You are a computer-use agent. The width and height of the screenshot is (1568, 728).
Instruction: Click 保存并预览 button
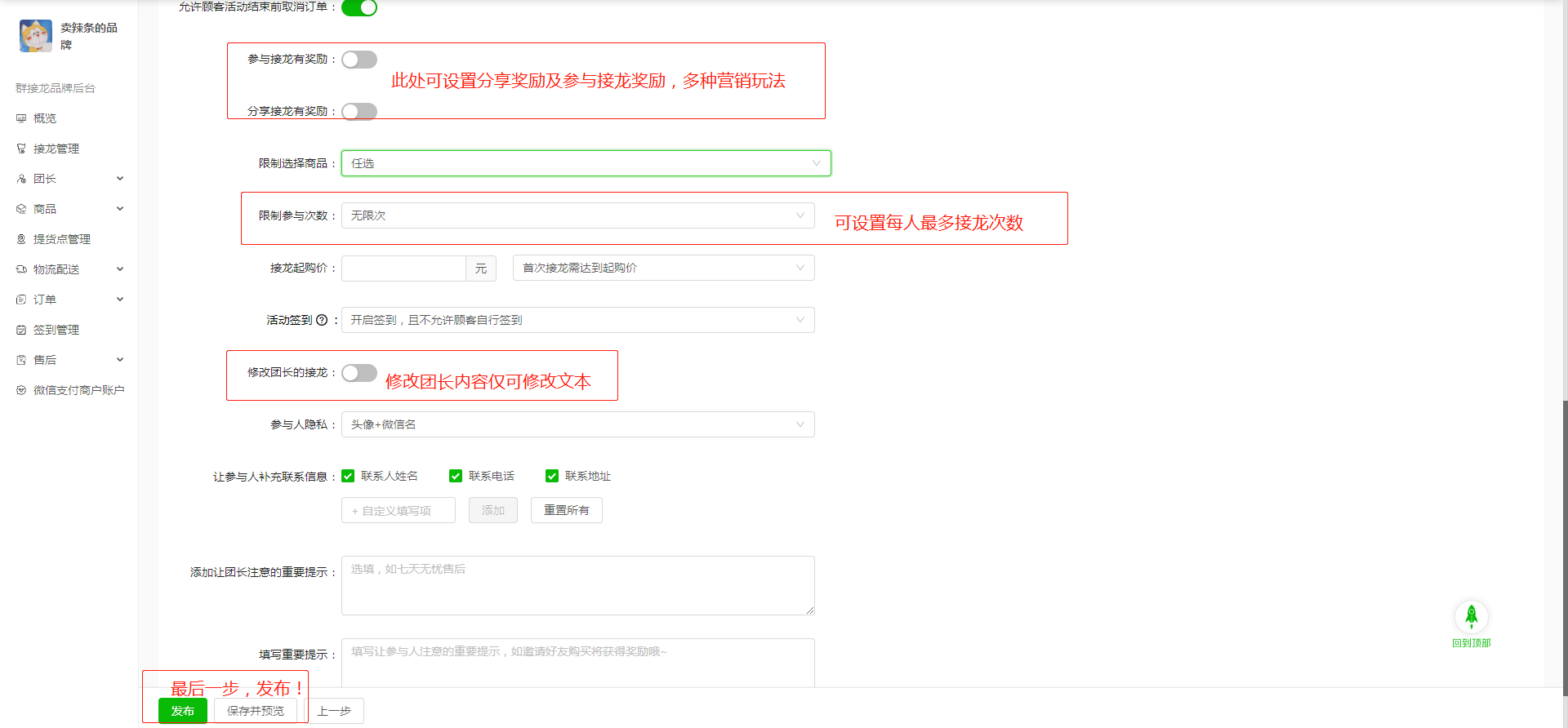point(256,711)
